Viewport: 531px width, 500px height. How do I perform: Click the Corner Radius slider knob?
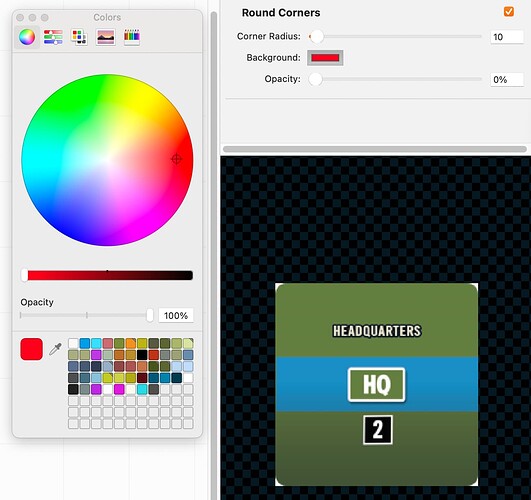(317, 36)
